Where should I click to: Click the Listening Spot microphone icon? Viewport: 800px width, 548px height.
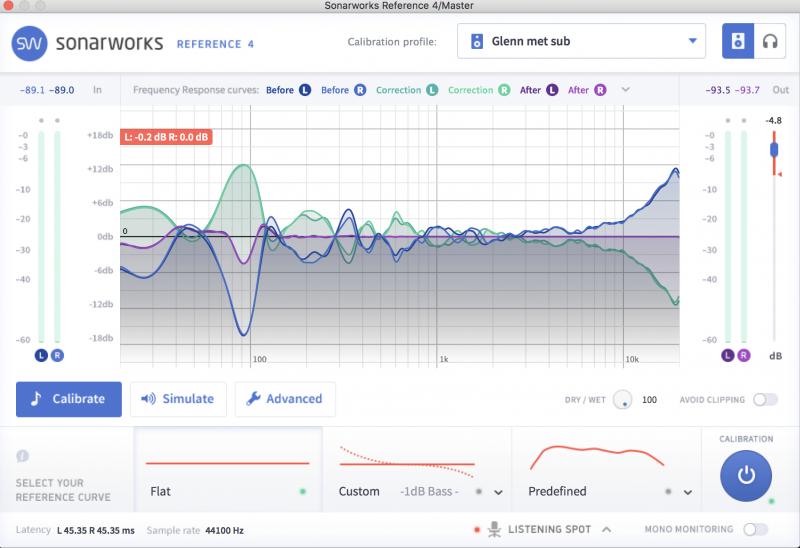[494, 529]
